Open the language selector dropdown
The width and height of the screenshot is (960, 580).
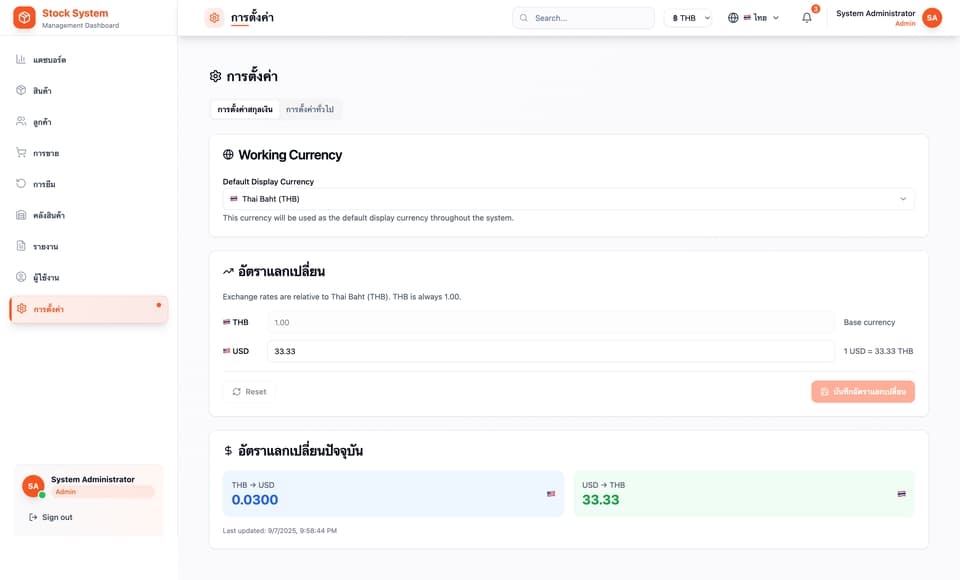click(x=753, y=18)
